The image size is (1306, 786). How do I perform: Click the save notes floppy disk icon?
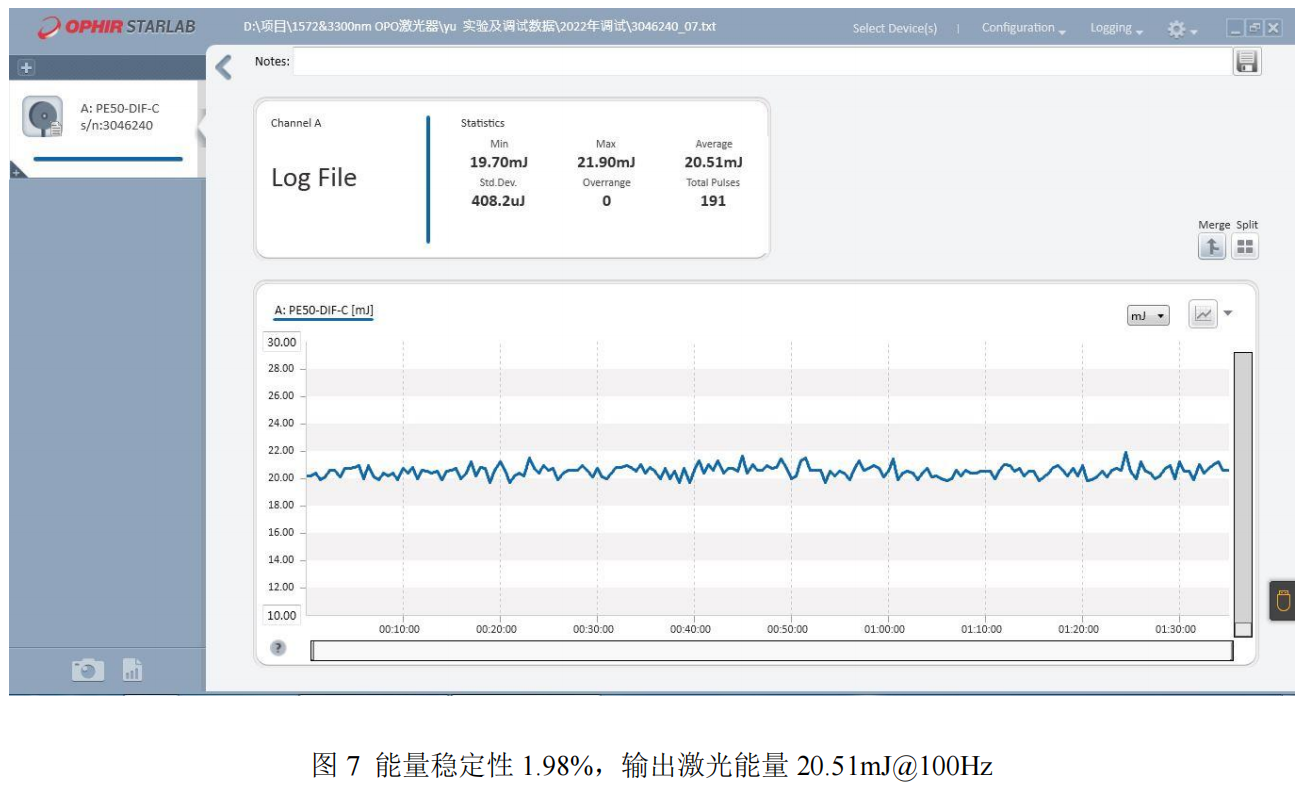point(1246,62)
